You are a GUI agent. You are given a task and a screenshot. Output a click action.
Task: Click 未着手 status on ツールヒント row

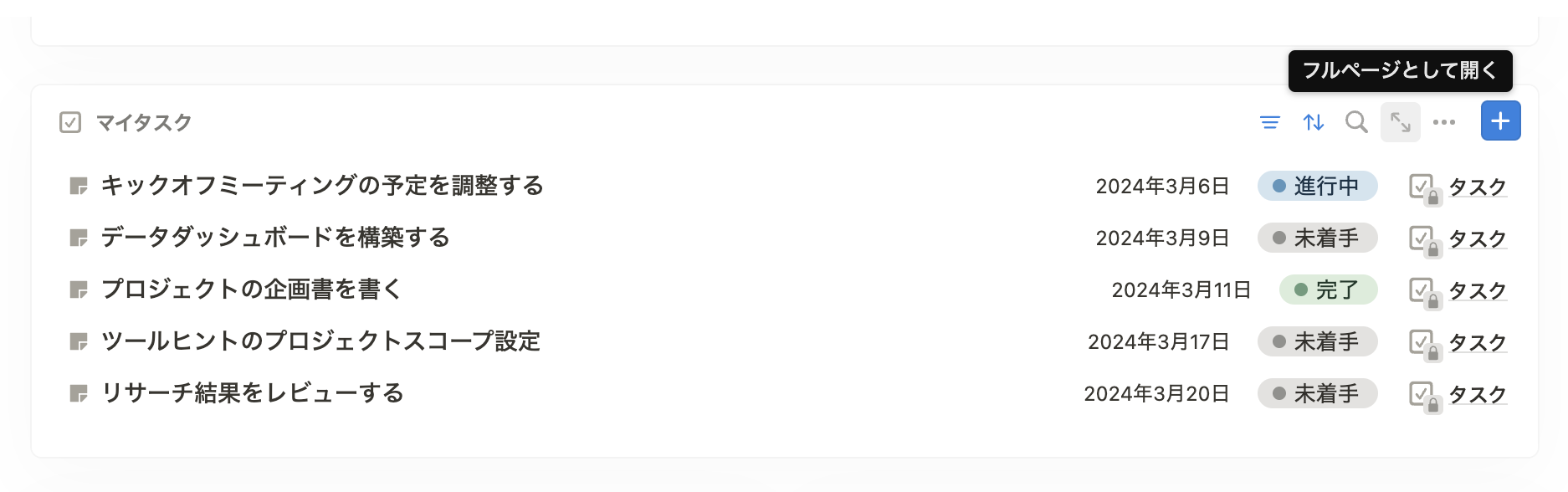[x=1317, y=341]
